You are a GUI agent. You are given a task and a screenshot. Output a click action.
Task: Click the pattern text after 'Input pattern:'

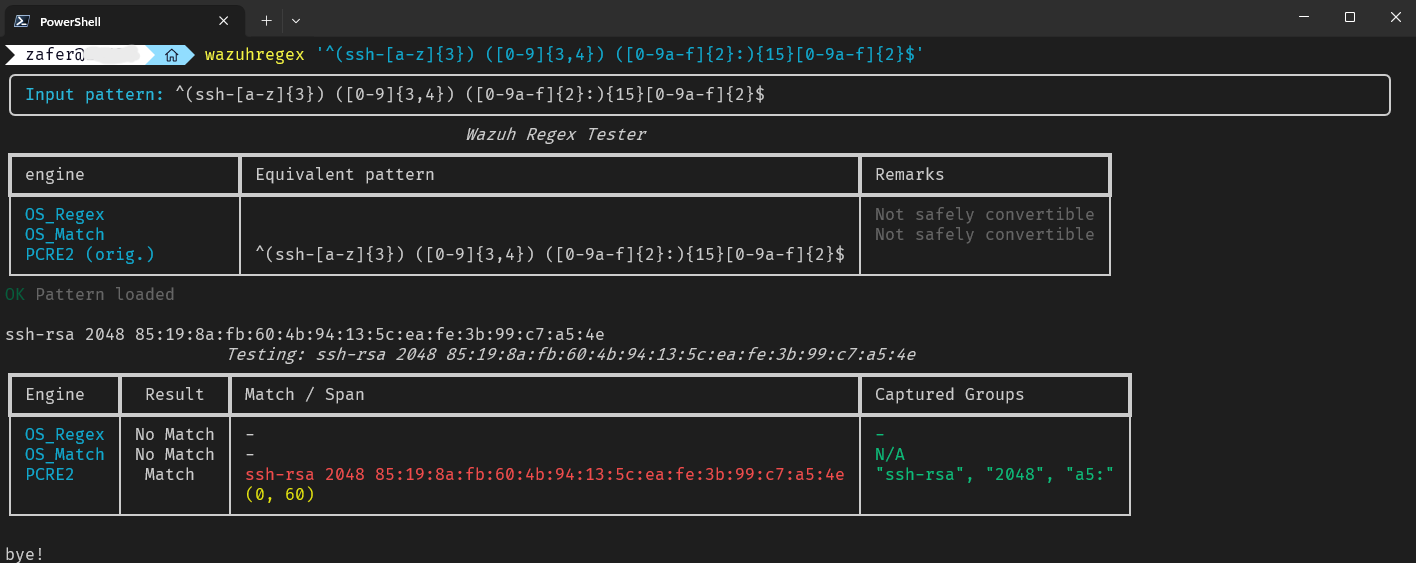click(x=470, y=95)
